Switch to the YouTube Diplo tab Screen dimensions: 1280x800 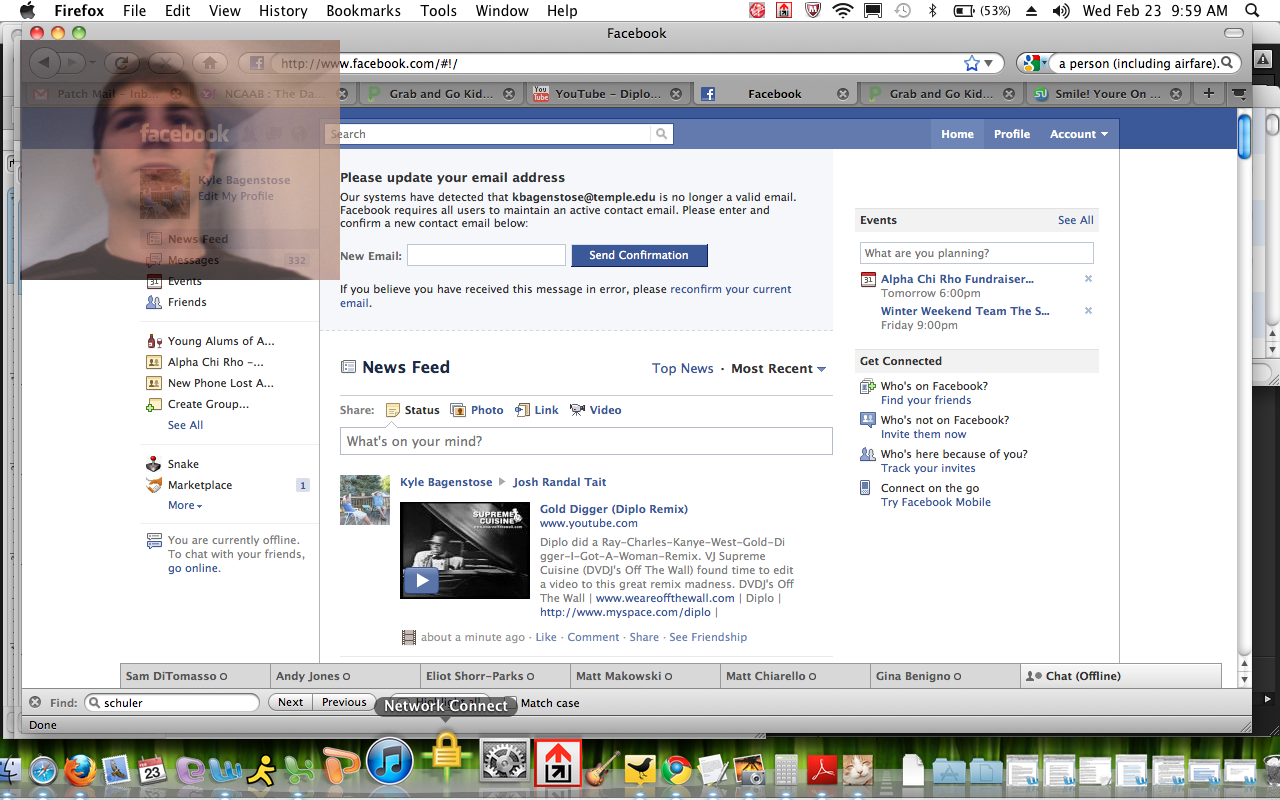point(598,94)
